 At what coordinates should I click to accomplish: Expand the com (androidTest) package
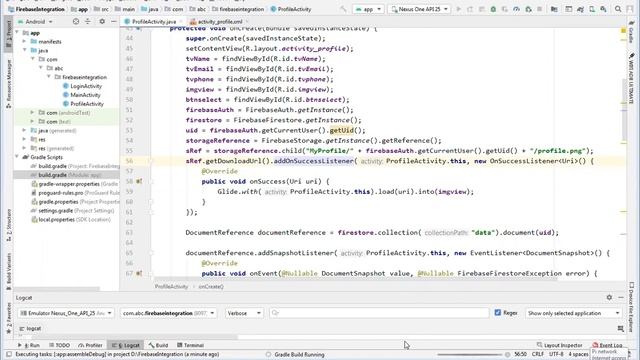pos(33,112)
